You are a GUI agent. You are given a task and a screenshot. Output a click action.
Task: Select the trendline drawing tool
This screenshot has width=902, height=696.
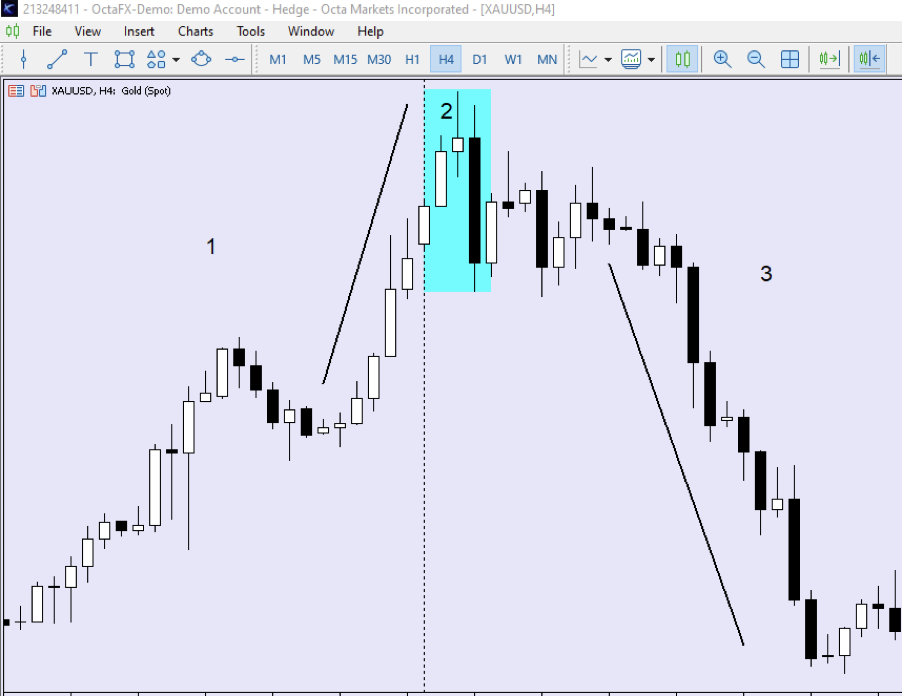(57, 59)
